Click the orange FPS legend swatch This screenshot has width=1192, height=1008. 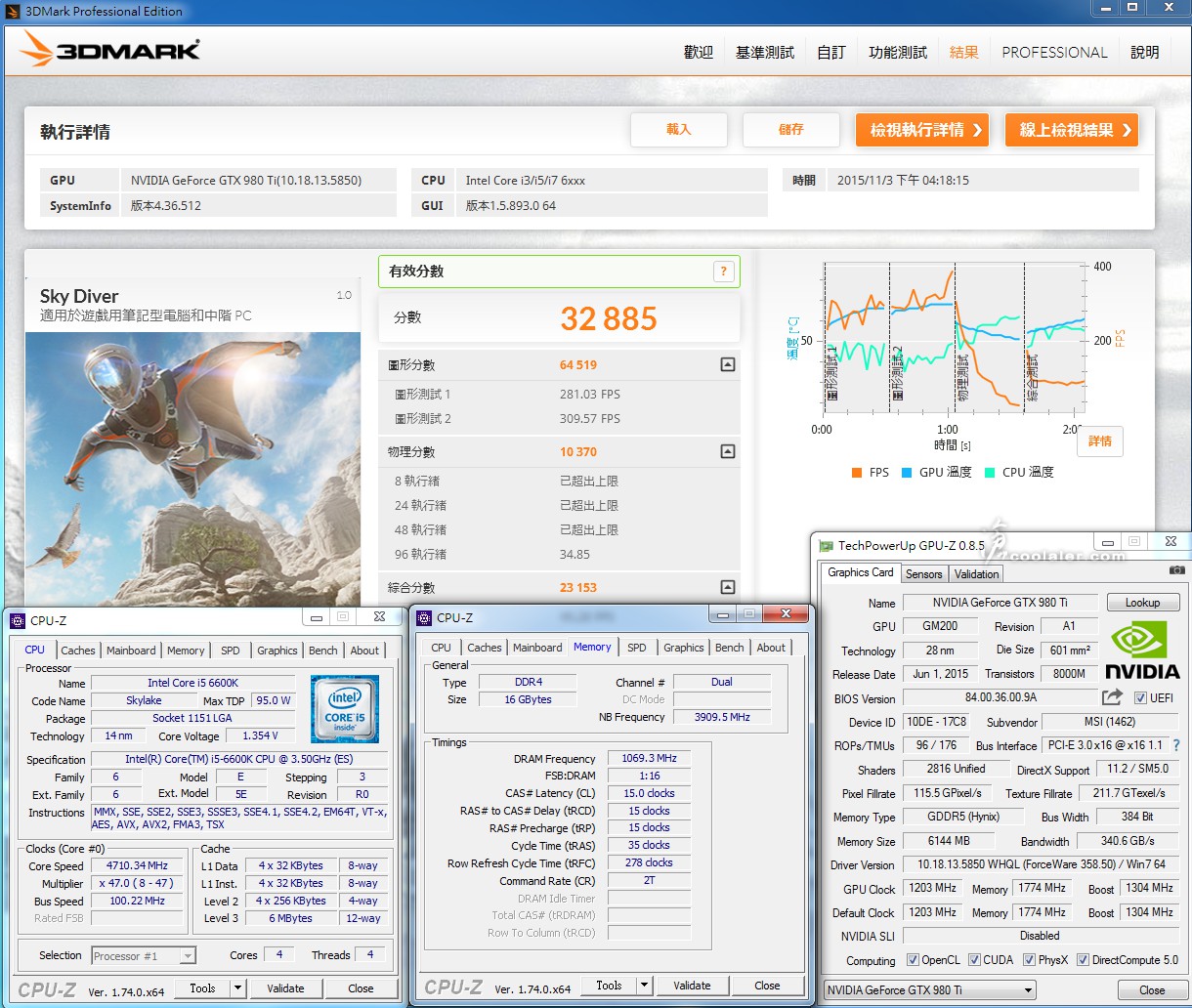pyautogui.click(x=857, y=473)
